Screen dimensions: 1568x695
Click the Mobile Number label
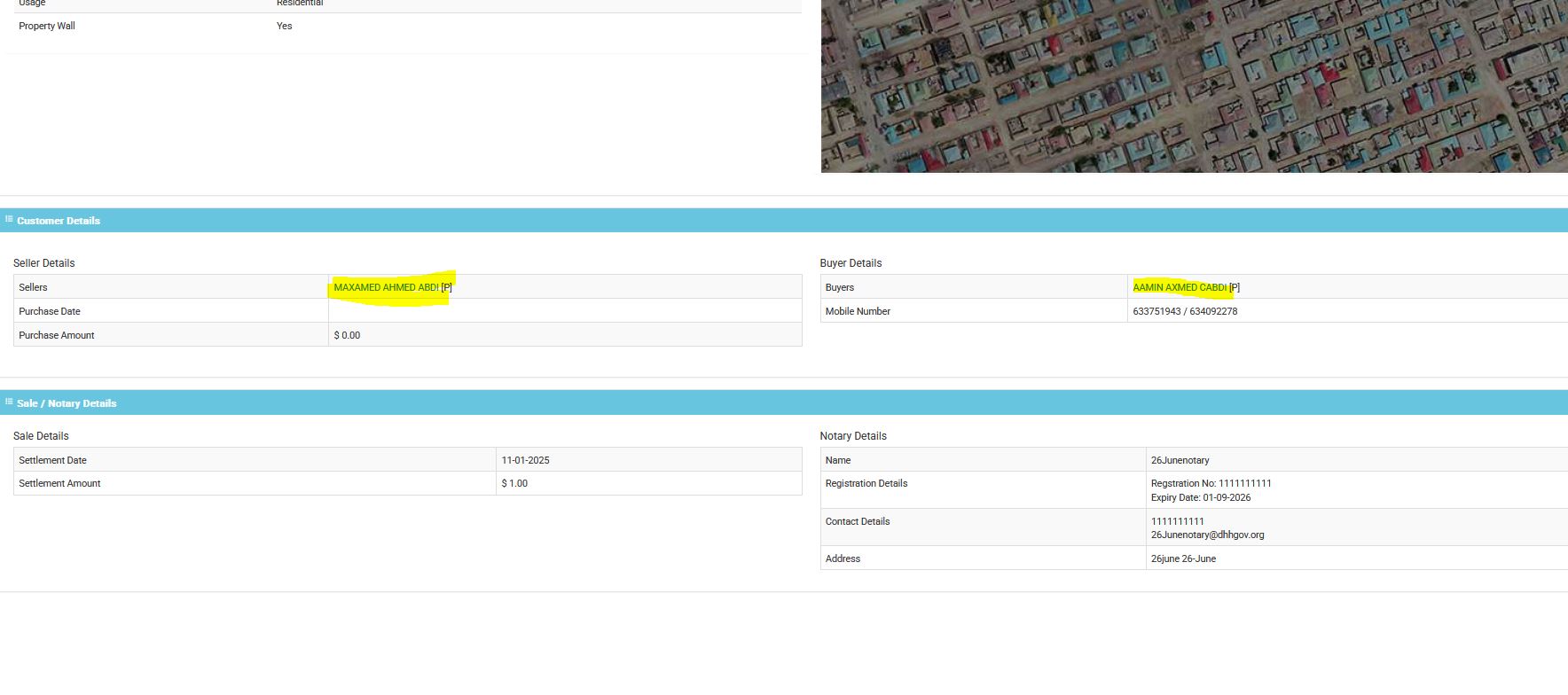(858, 311)
